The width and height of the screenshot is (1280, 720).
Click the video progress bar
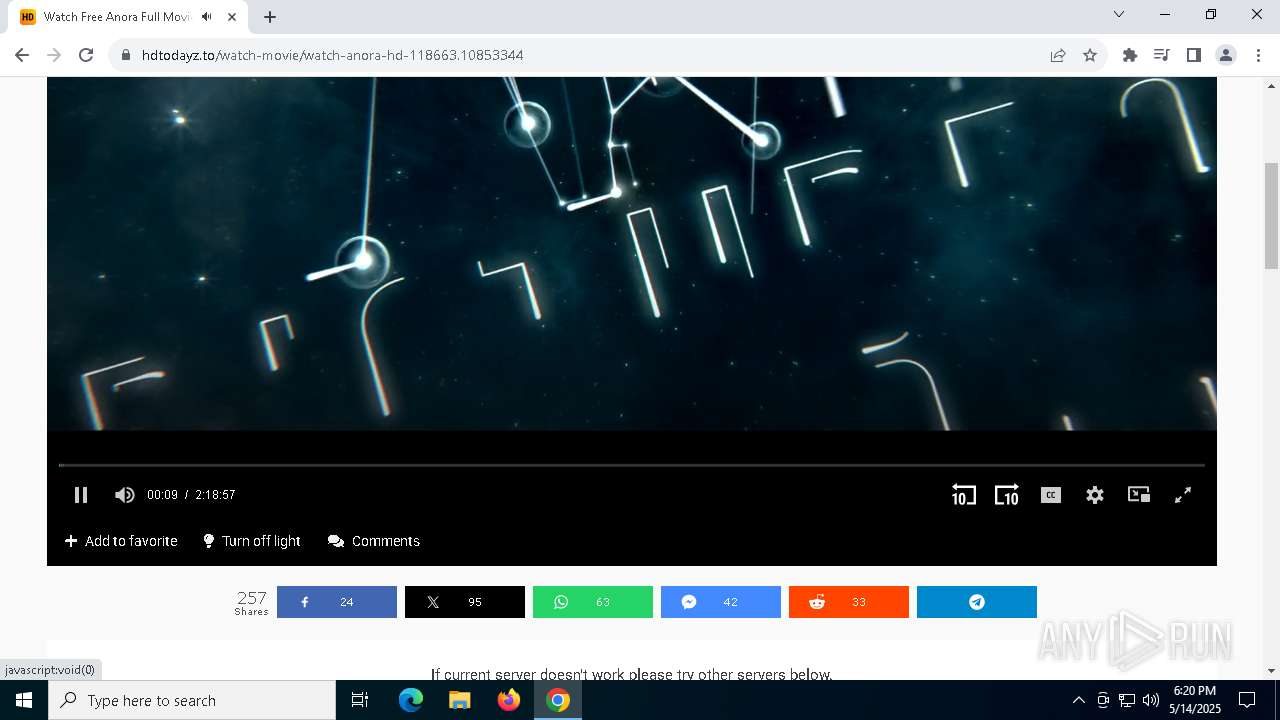point(632,465)
